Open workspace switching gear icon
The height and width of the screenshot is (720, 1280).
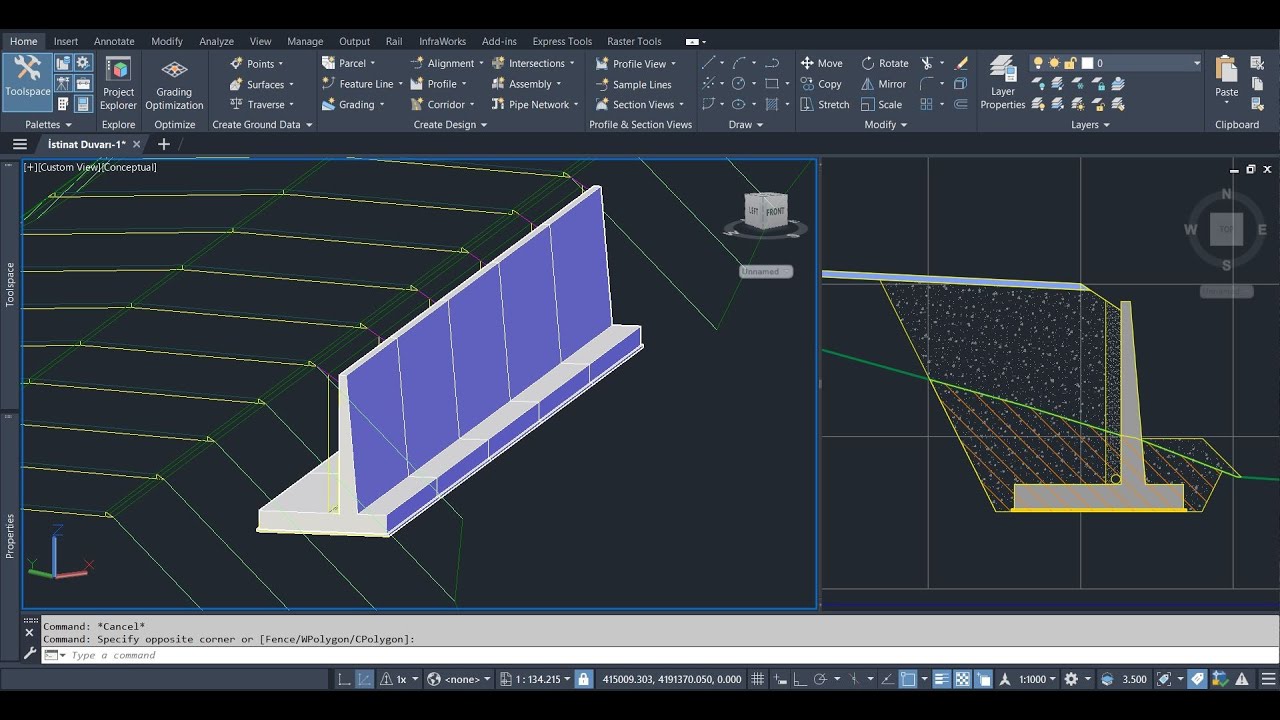1071,679
